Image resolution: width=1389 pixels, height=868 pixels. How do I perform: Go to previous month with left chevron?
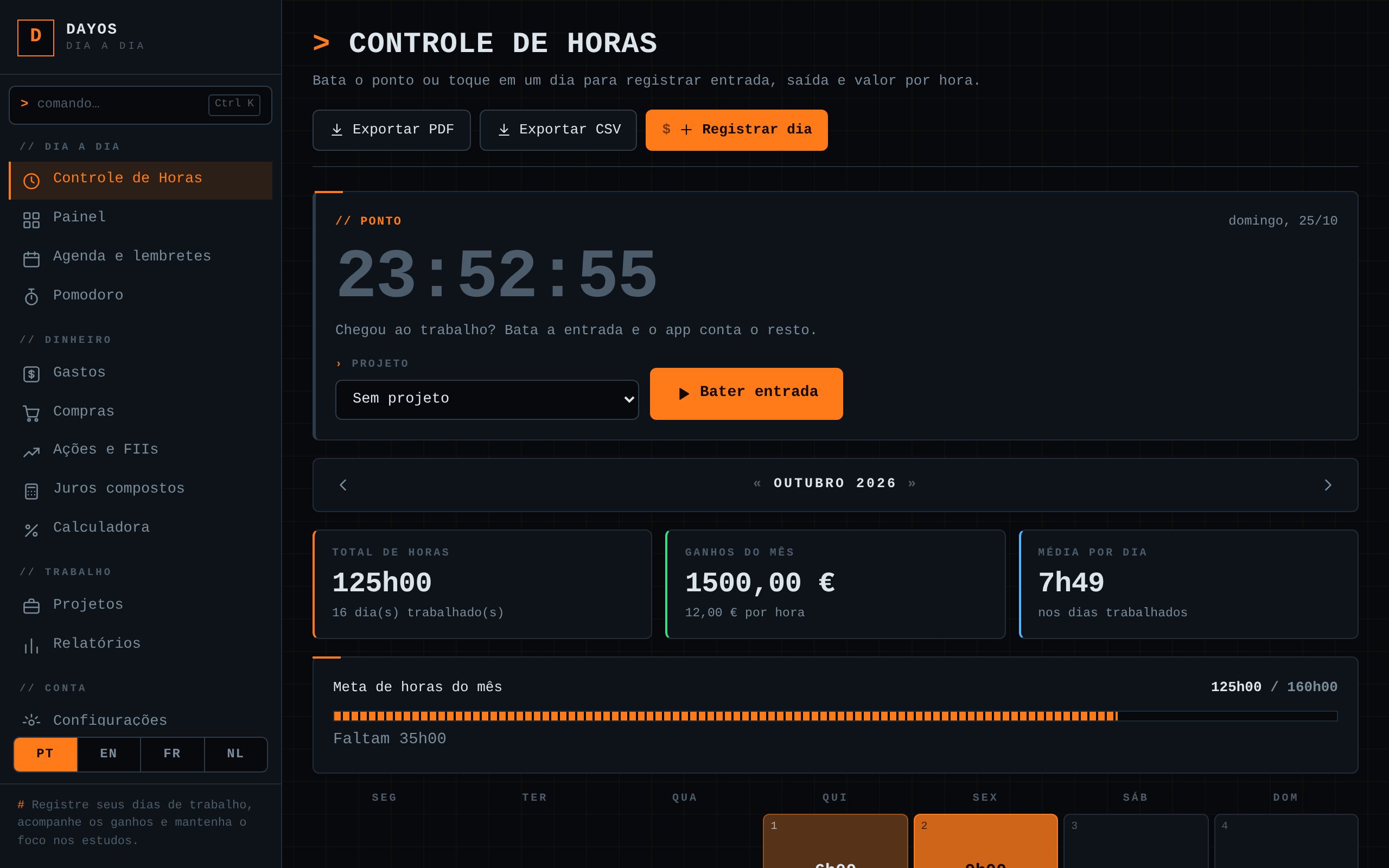(x=343, y=485)
